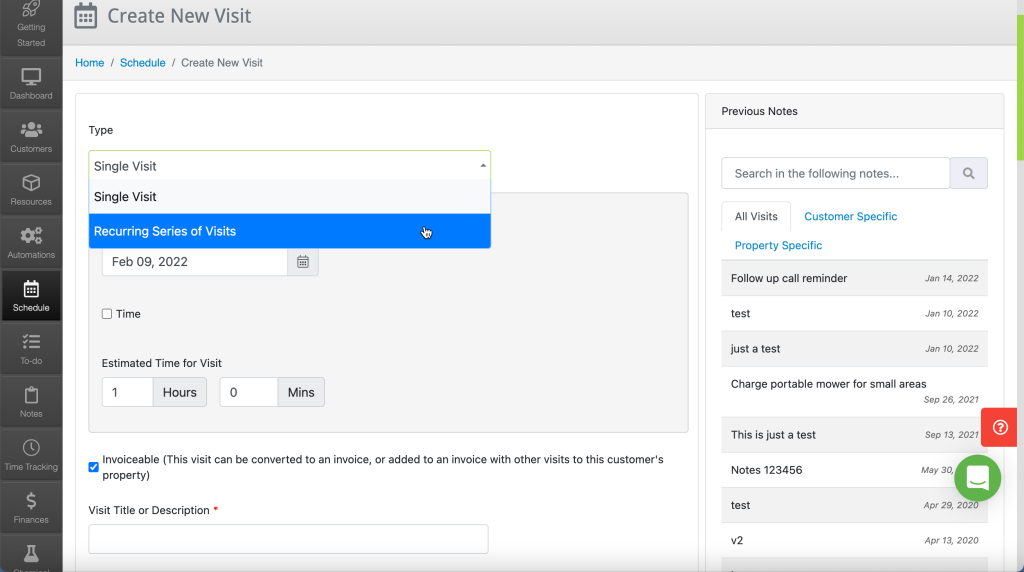Switch to Customer Specific tab
Viewport: 1024px width, 572px height.
(x=850, y=216)
